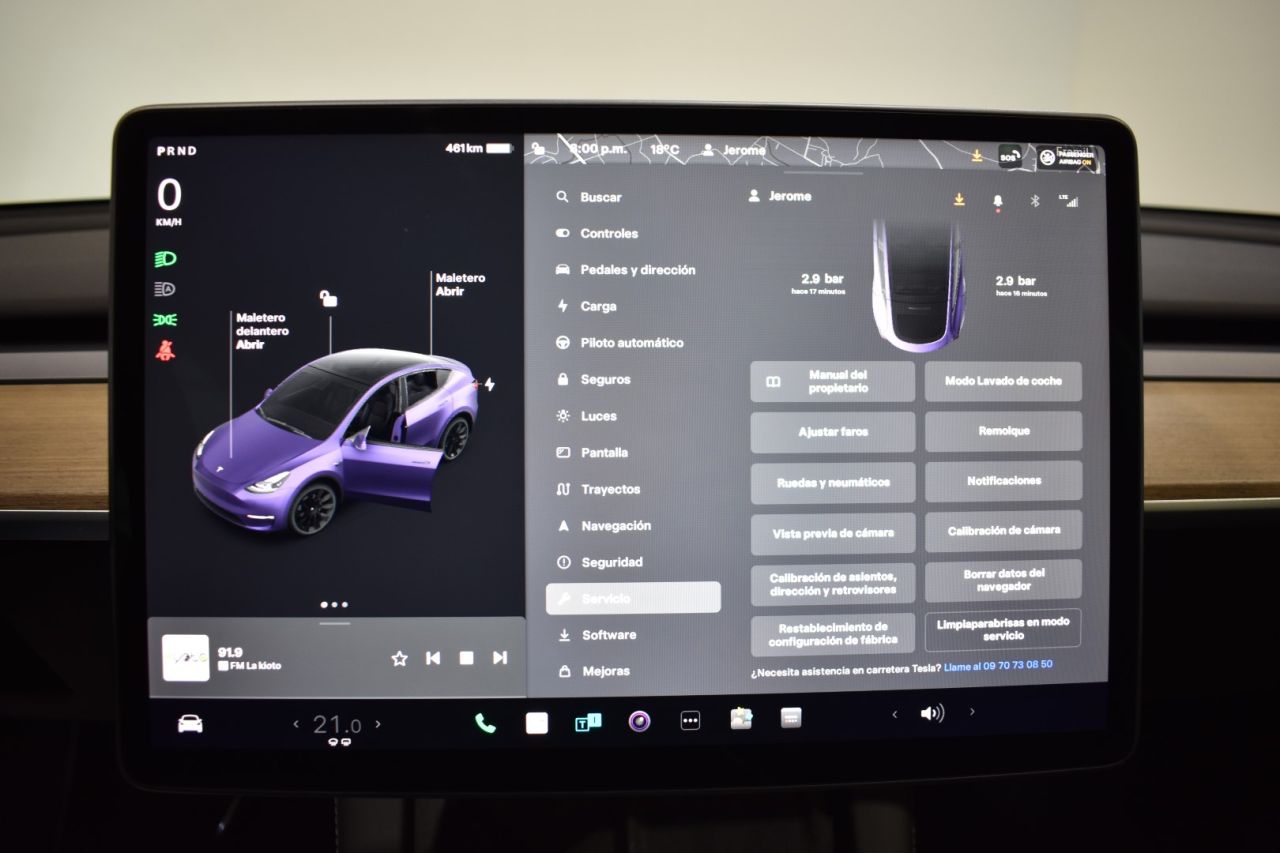Open Manual del propietario
This screenshot has height=853, width=1280.
(832, 381)
